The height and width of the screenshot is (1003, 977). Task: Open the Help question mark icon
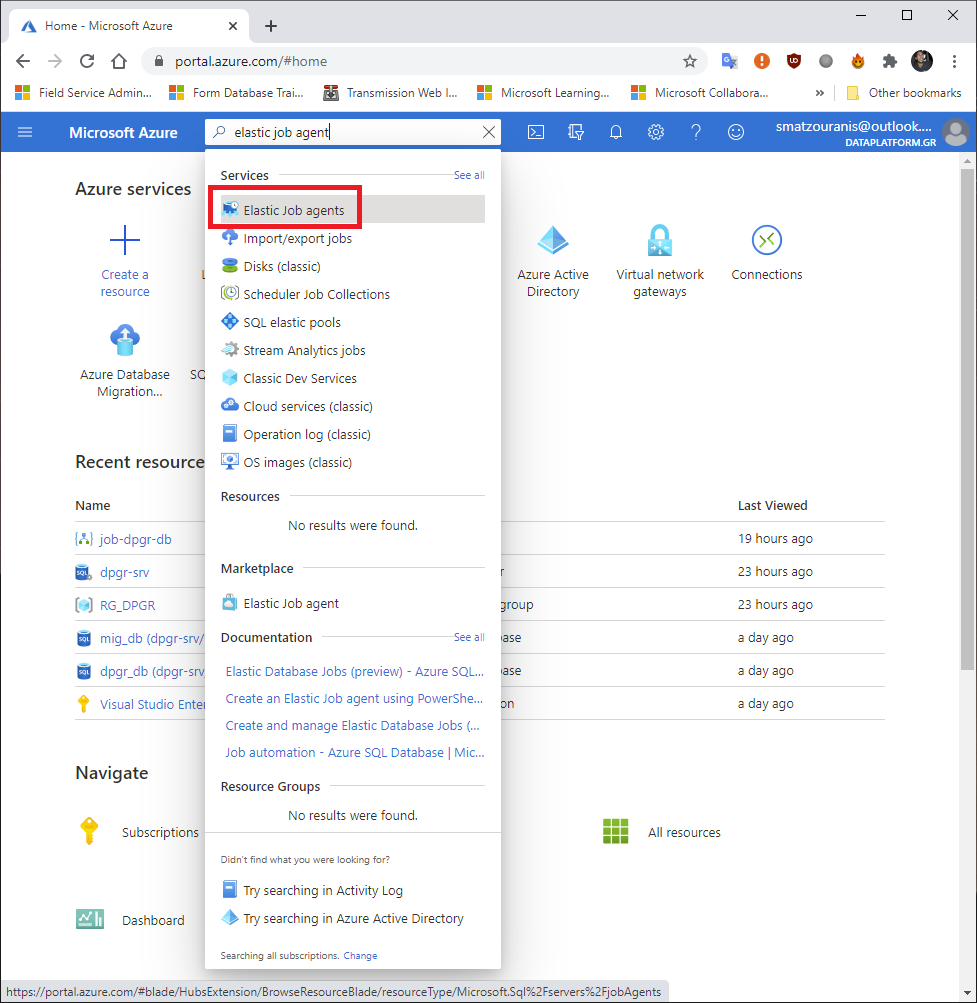(696, 132)
